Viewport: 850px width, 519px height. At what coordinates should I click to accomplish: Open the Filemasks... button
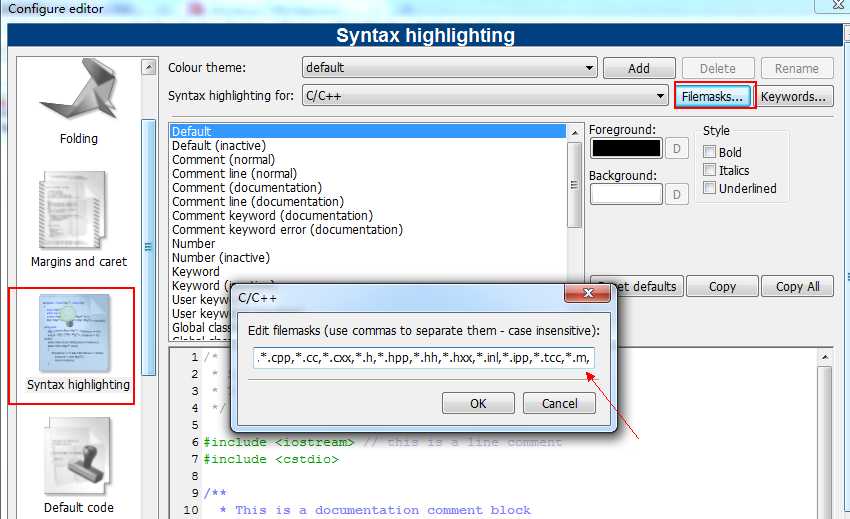[713, 97]
